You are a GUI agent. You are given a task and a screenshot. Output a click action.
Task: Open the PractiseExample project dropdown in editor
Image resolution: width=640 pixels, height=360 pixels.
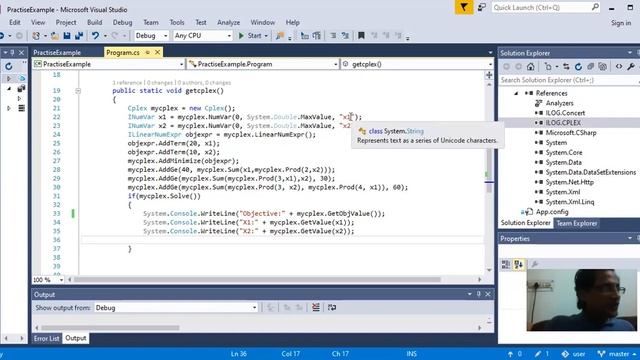[x=109, y=64]
